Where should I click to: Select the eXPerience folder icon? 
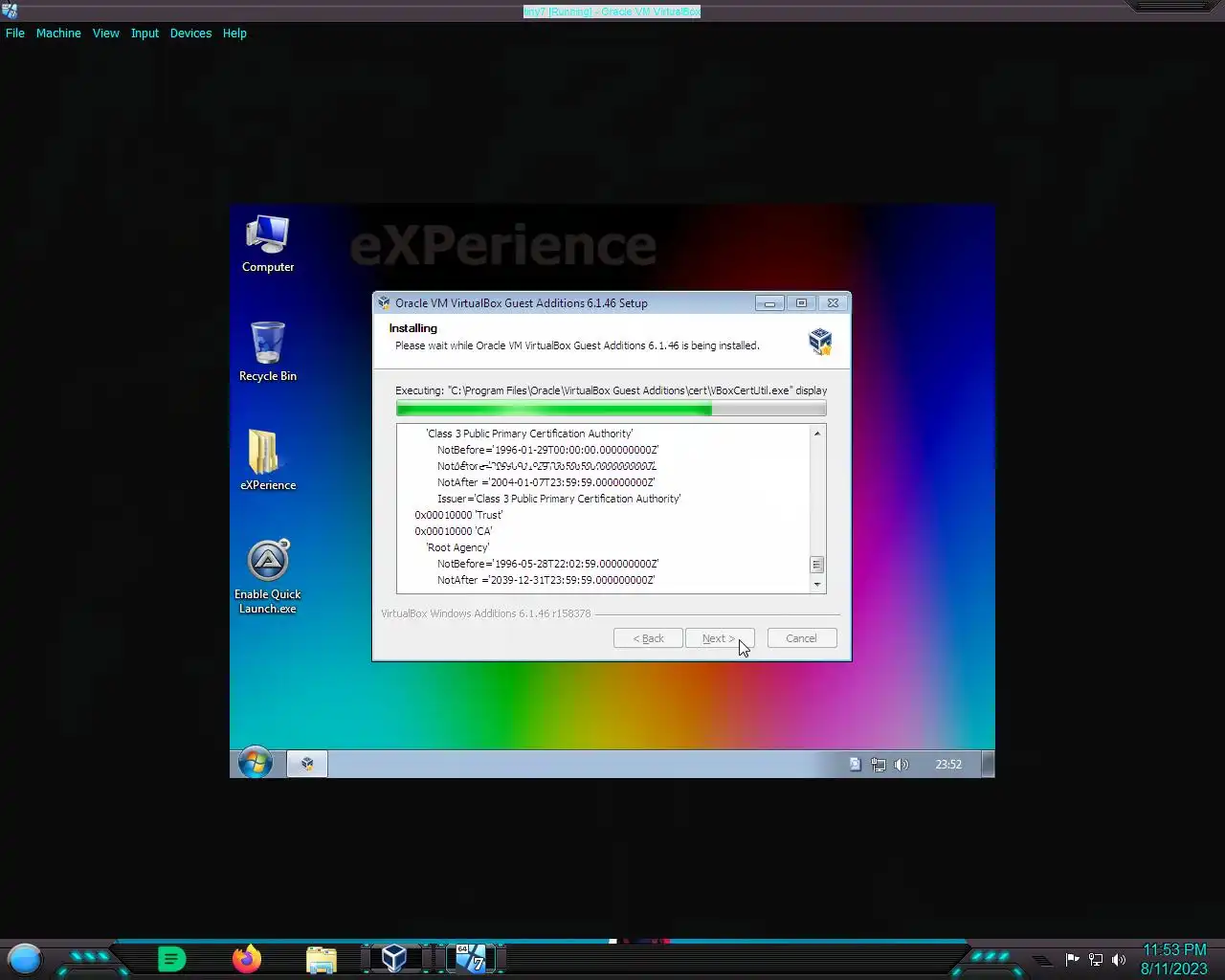click(268, 460)
